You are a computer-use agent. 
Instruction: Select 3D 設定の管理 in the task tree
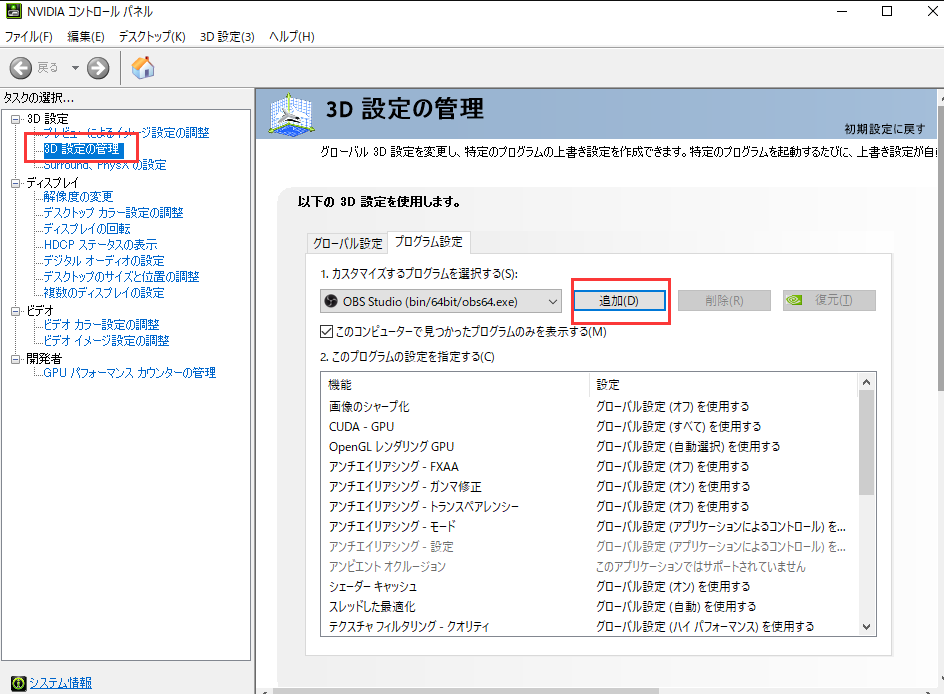click(x=83, y=149)
